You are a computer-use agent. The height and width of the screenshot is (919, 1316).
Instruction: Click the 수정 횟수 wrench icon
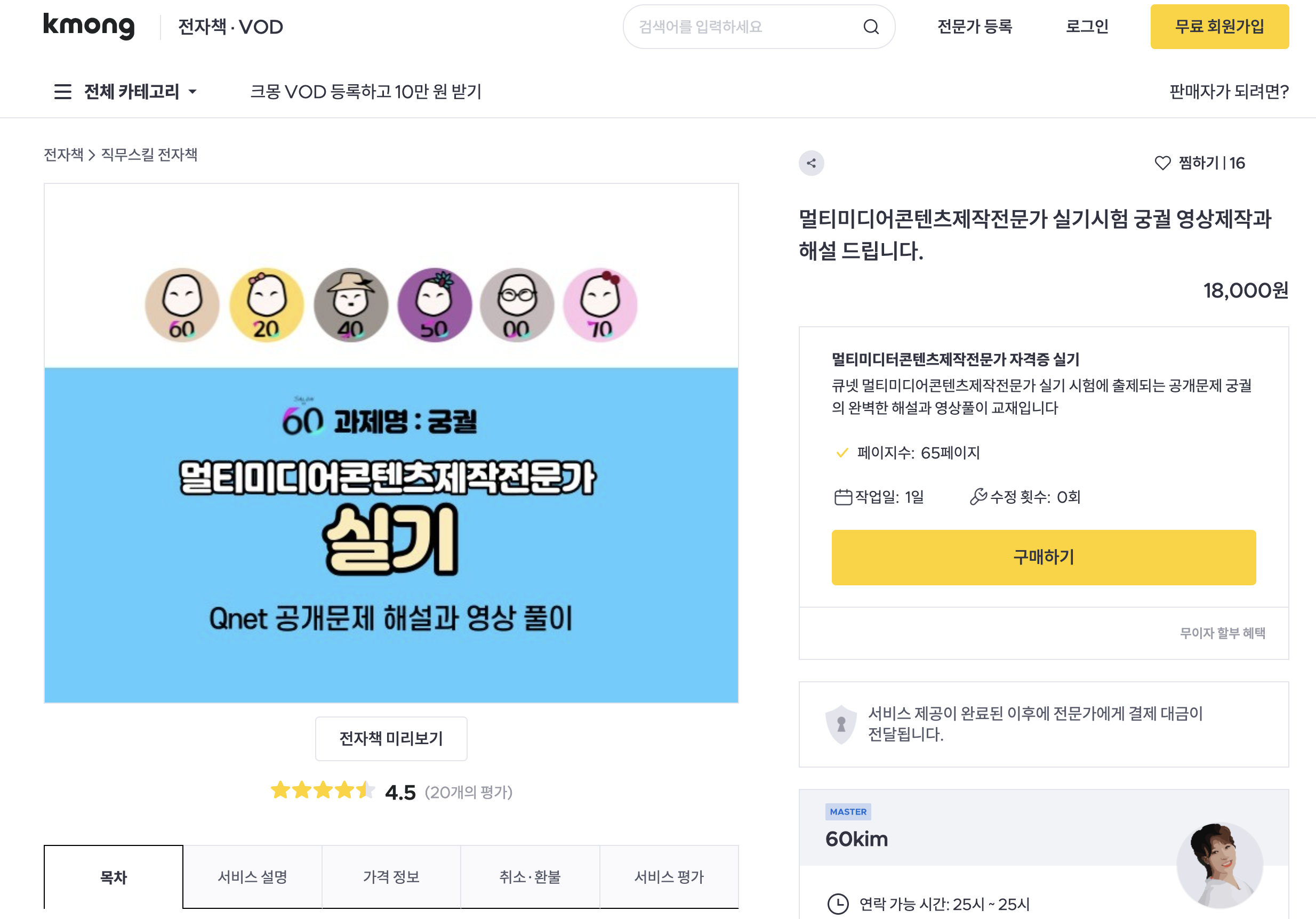978,497
